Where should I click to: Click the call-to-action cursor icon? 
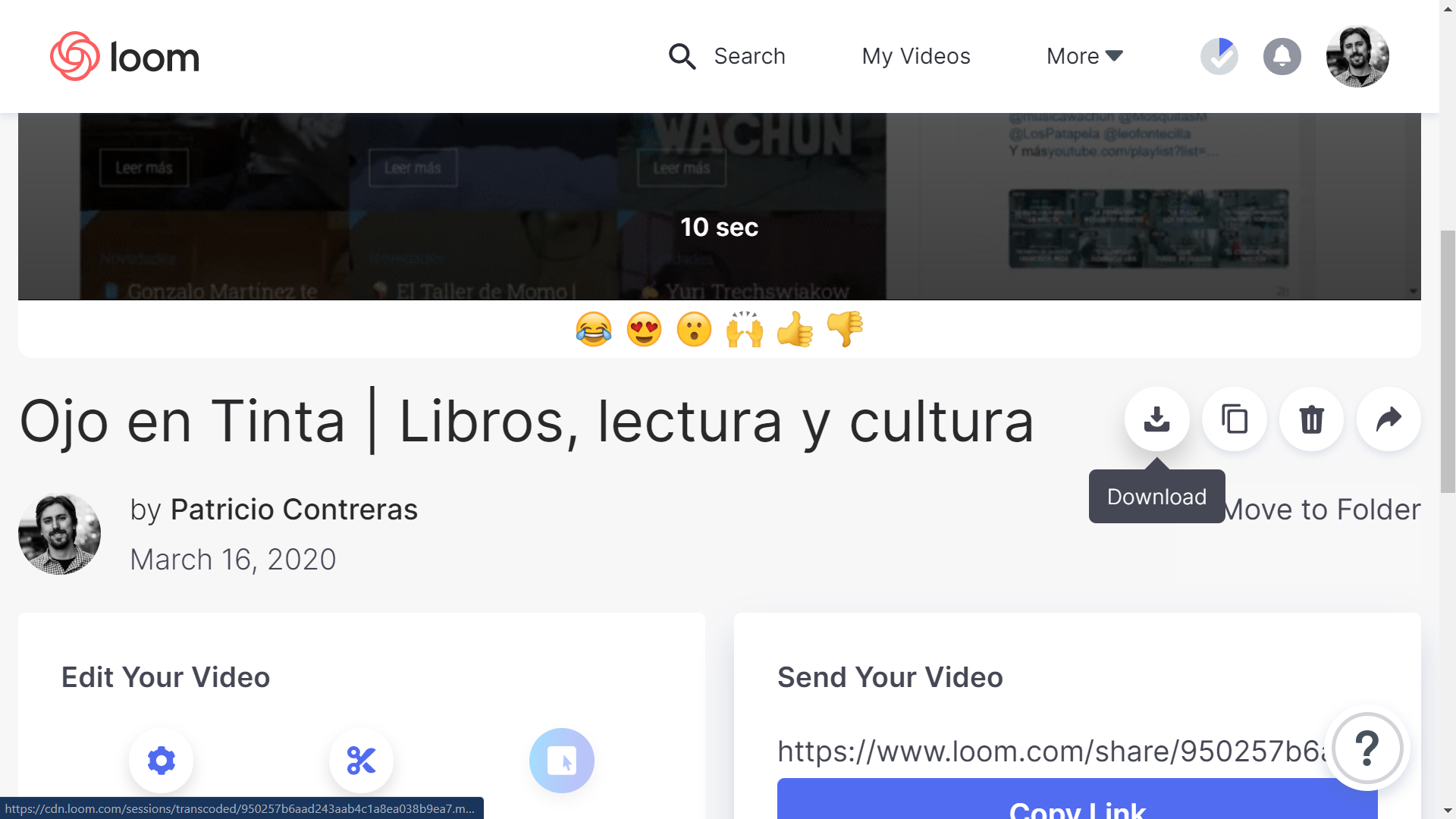561,760
